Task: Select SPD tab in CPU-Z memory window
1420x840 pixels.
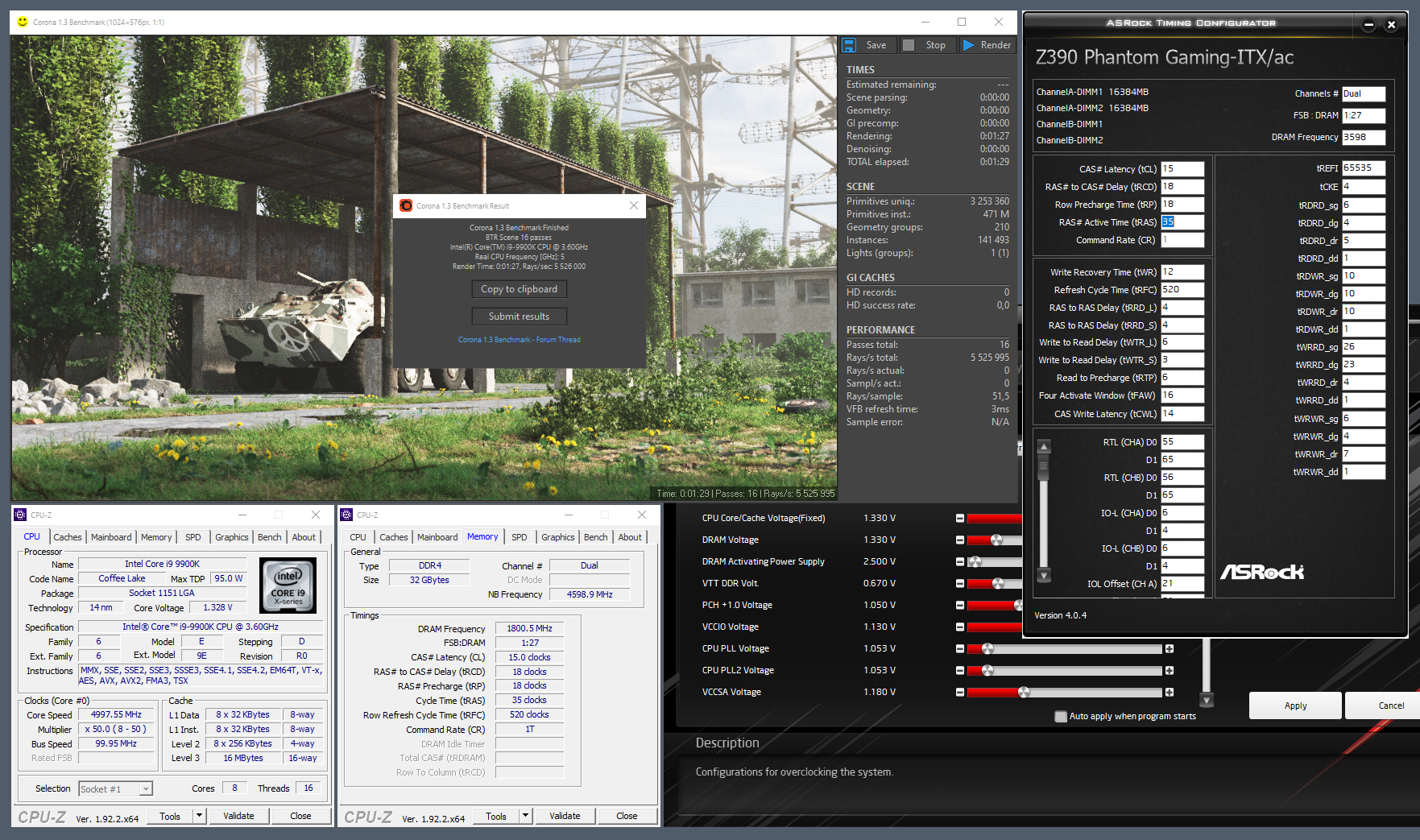Action: [x=520, y=537]
